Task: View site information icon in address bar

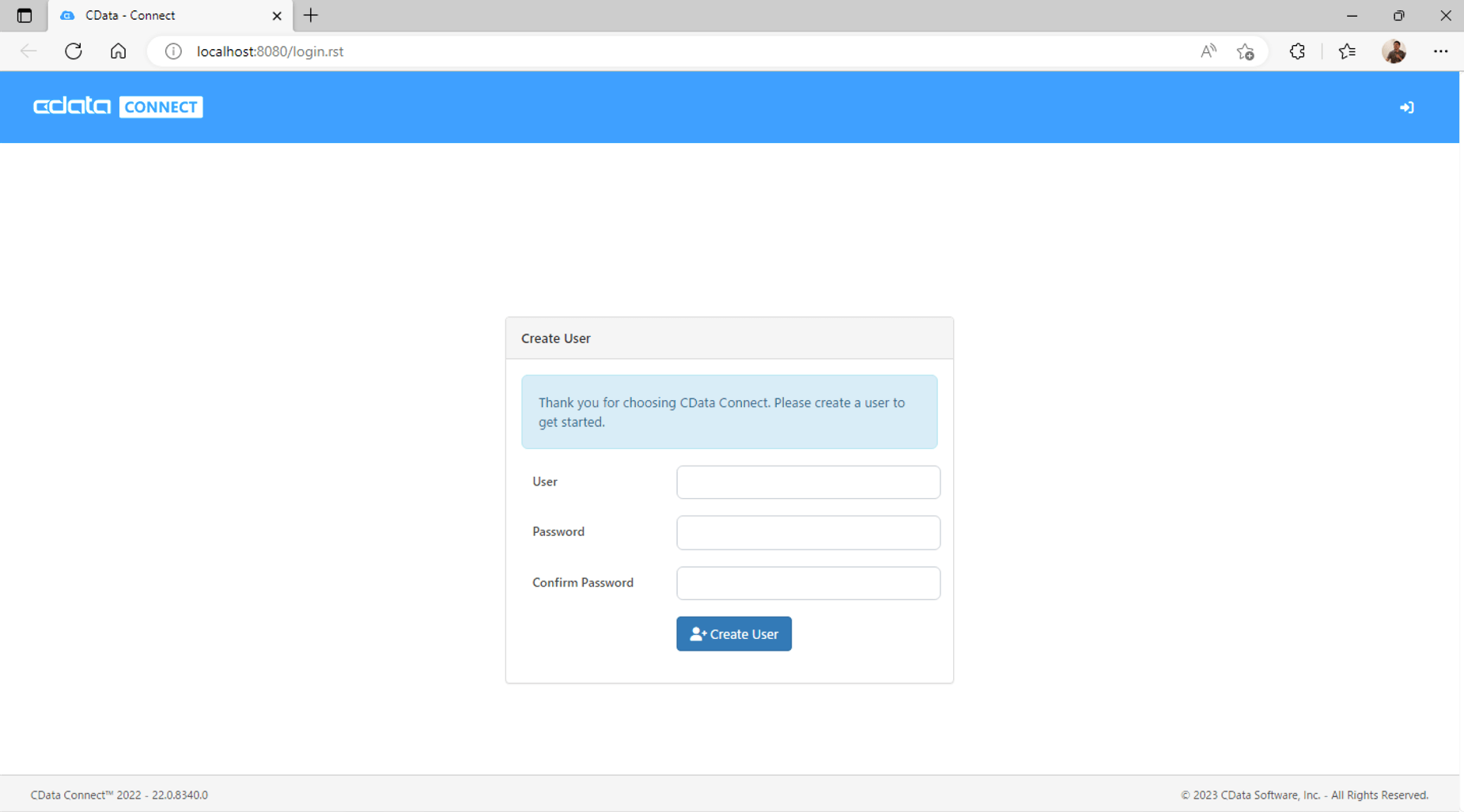Action: click(x=173, y=51)
